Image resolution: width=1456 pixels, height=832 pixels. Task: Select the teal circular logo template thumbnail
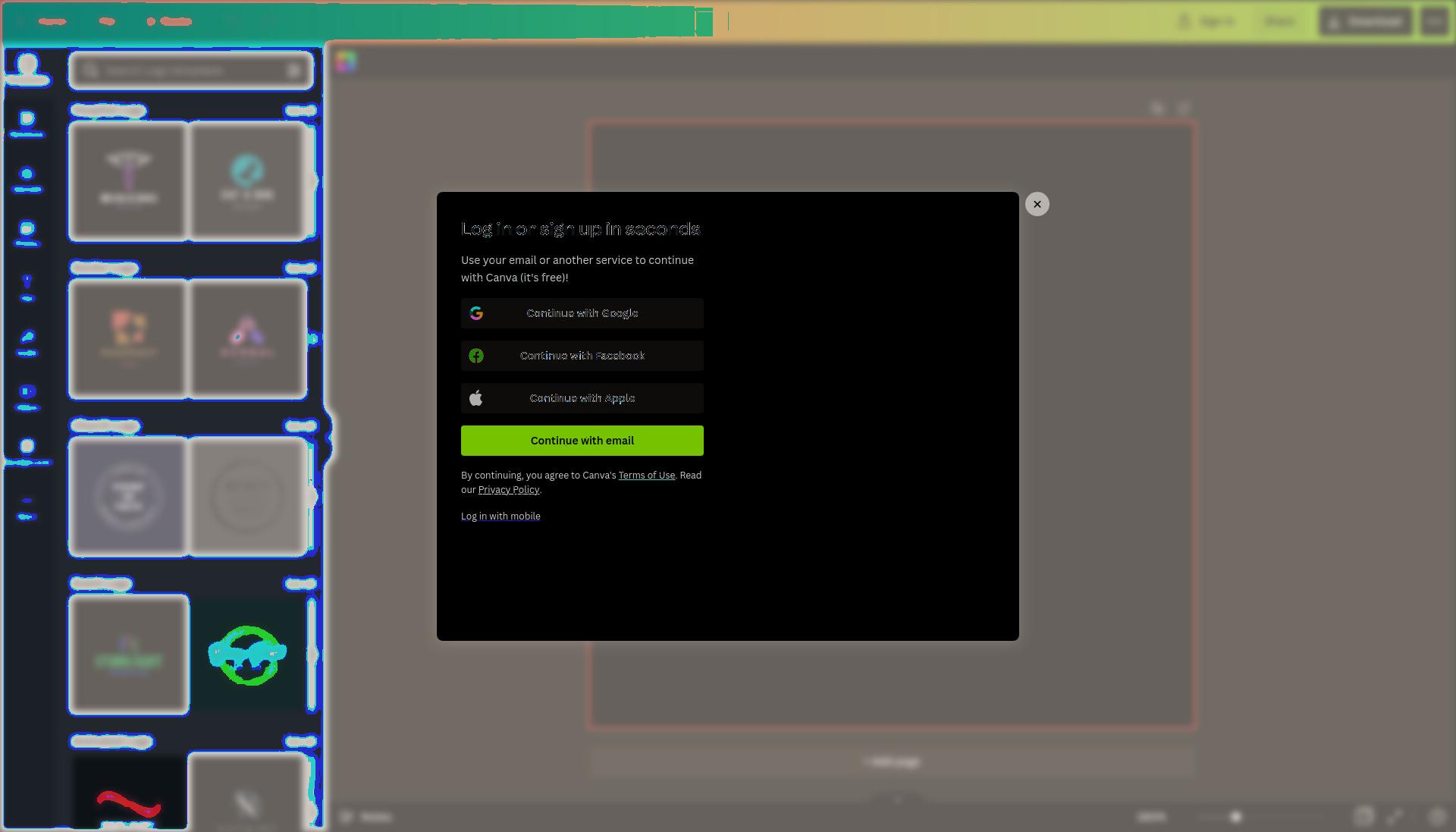coord(247,181)
